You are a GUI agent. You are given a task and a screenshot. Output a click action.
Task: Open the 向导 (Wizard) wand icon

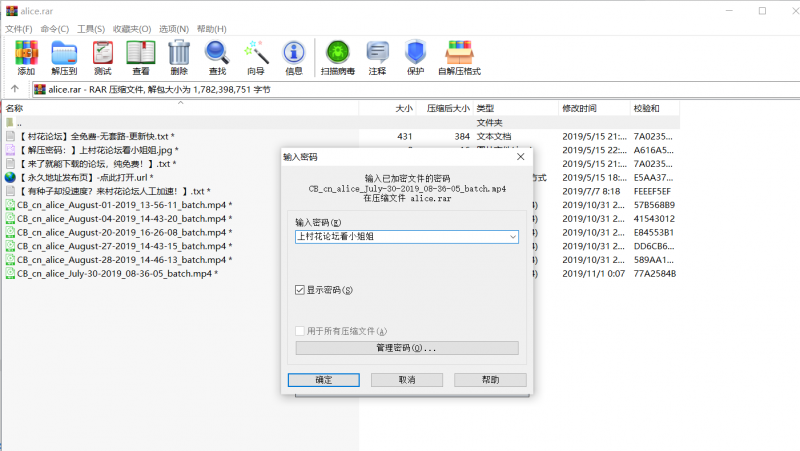[x=256, y=55]
